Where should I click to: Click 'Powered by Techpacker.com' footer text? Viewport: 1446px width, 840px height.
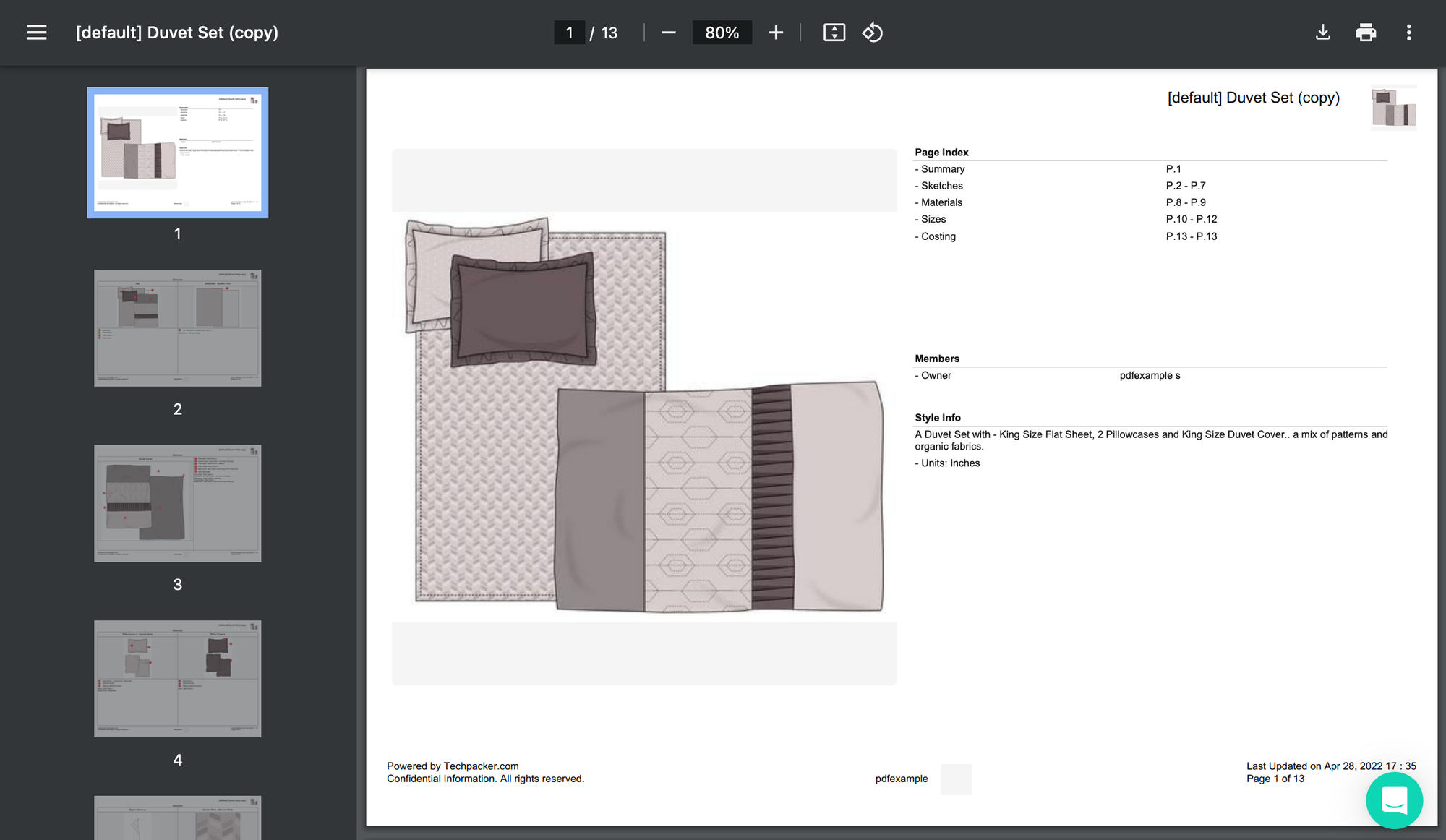click(453, 766)
